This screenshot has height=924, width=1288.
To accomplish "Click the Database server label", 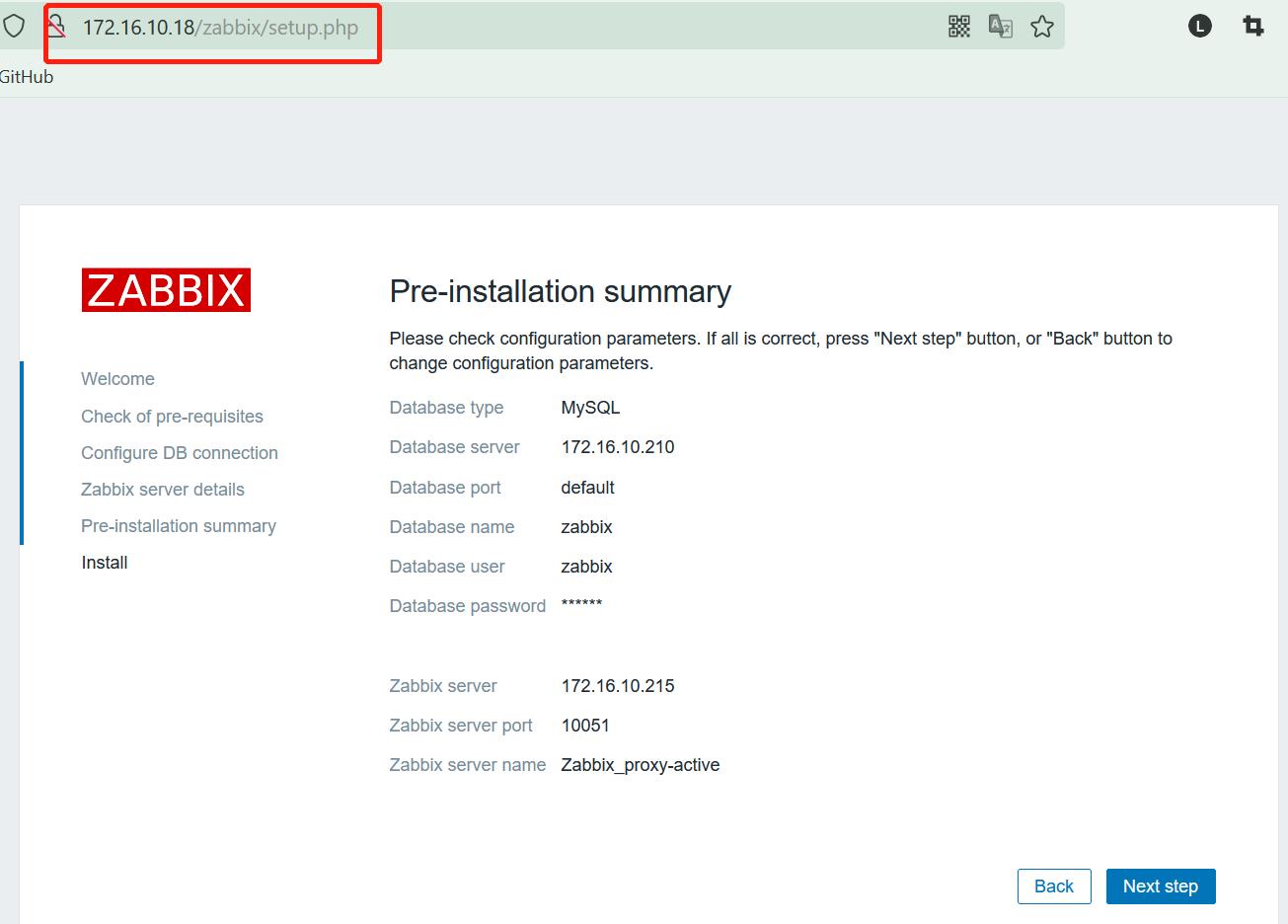I will pyautogui.click(x=454, y=447).
